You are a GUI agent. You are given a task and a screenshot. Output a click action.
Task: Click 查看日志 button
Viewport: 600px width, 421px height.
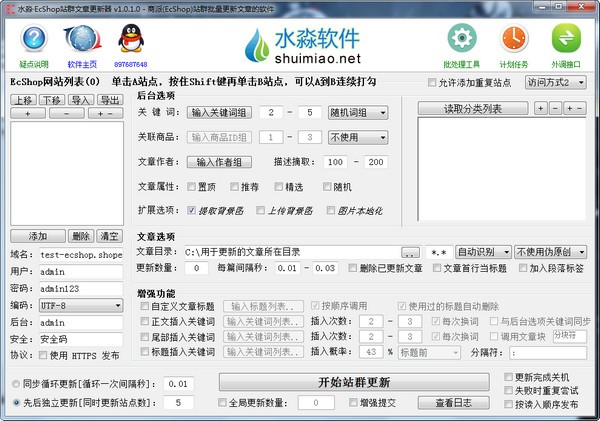pyautogui.click(x=453, y=403)
